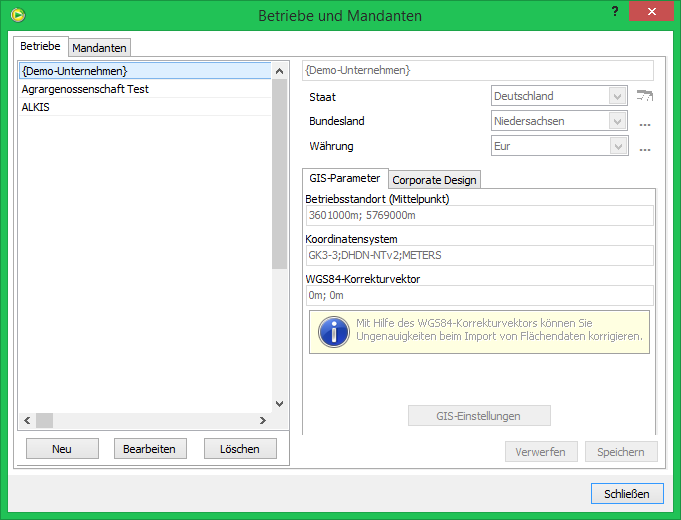Click the ellipsis button beside Bundesland
681x520 pixels.
coord(645,123)
